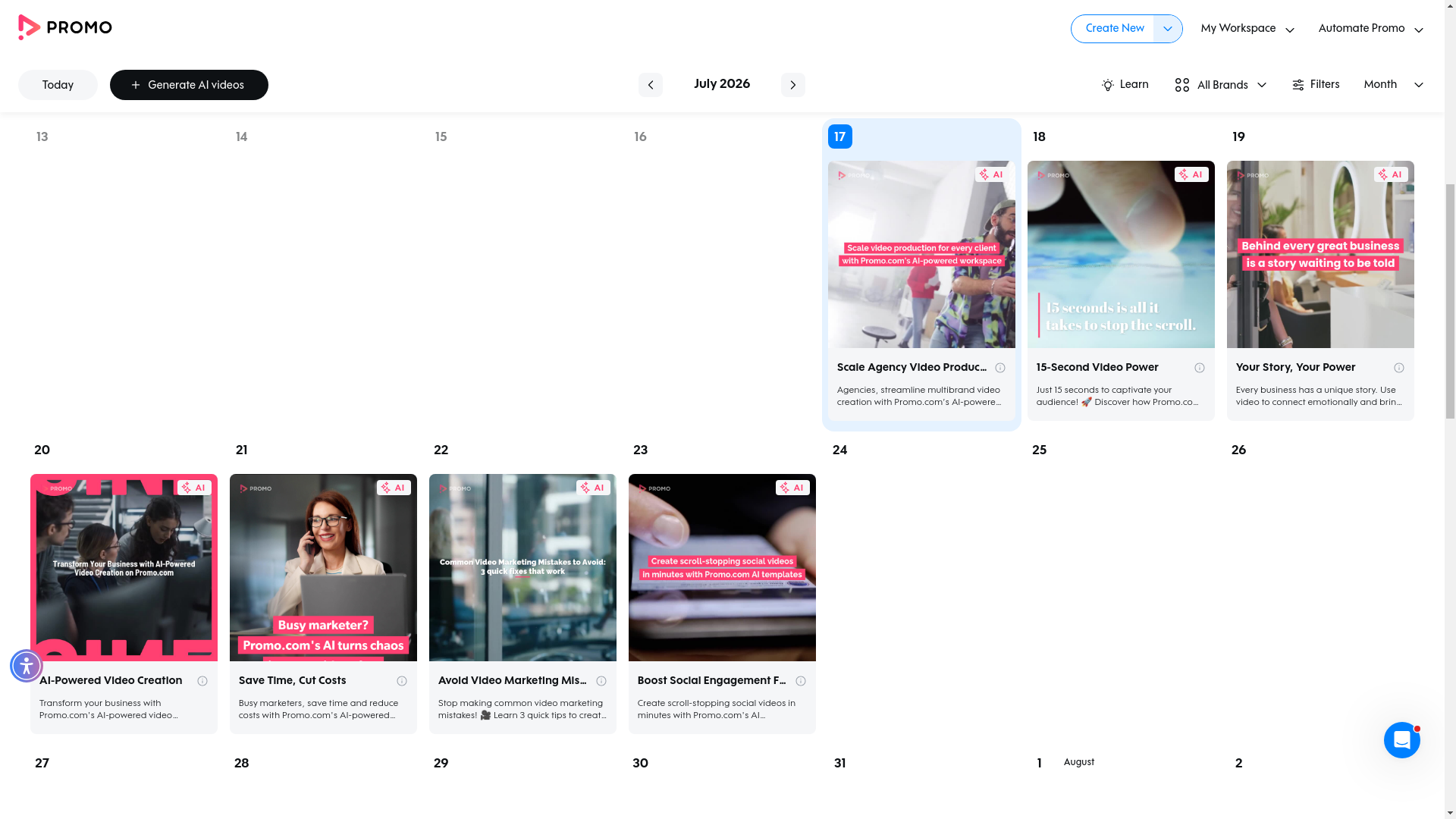The image size is (1456, 819).
Task: Open Boost Social Engagement thumbnail
Action: coord(722,567)
